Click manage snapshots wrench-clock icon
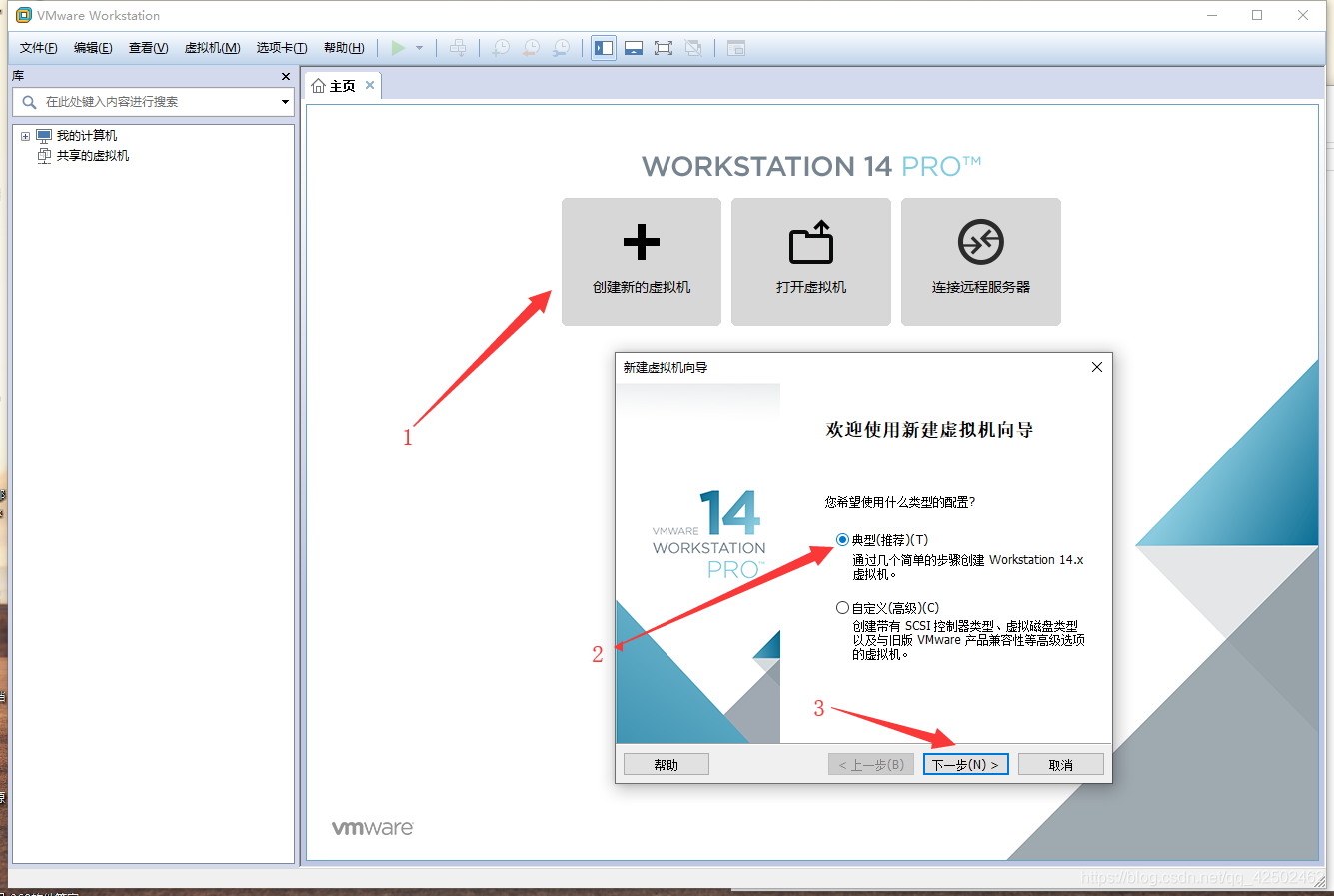This screenshot has height=896, width=1334. (x=562, y=48)
